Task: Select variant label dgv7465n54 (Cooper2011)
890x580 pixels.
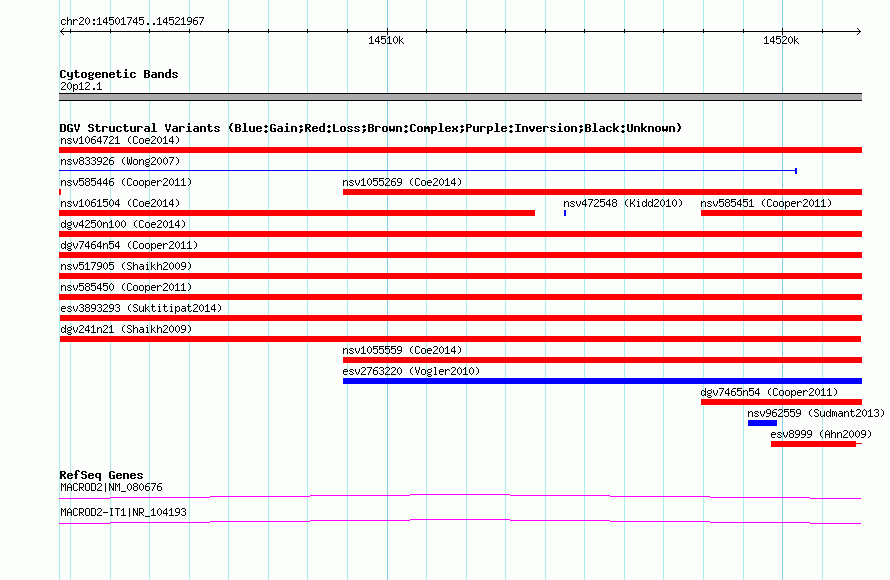Action: [x=769, y=392]
